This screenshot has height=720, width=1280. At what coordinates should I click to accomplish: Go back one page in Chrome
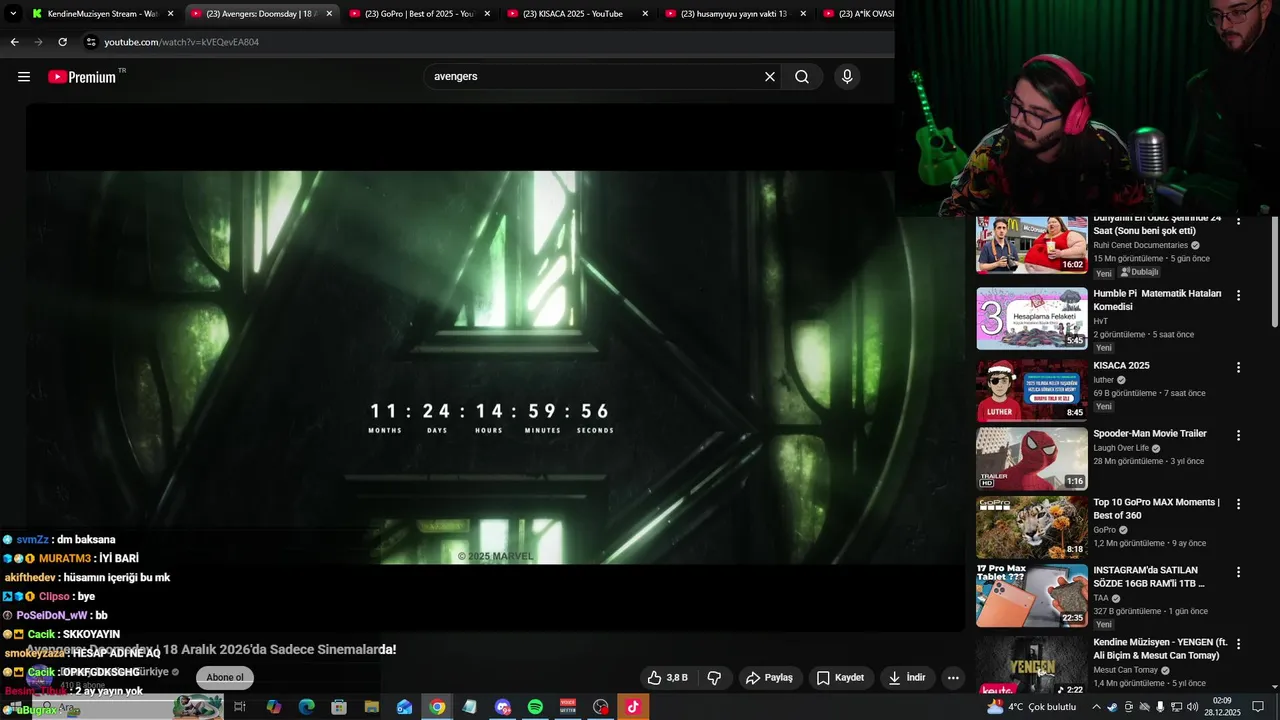click(x=14, y=42)
